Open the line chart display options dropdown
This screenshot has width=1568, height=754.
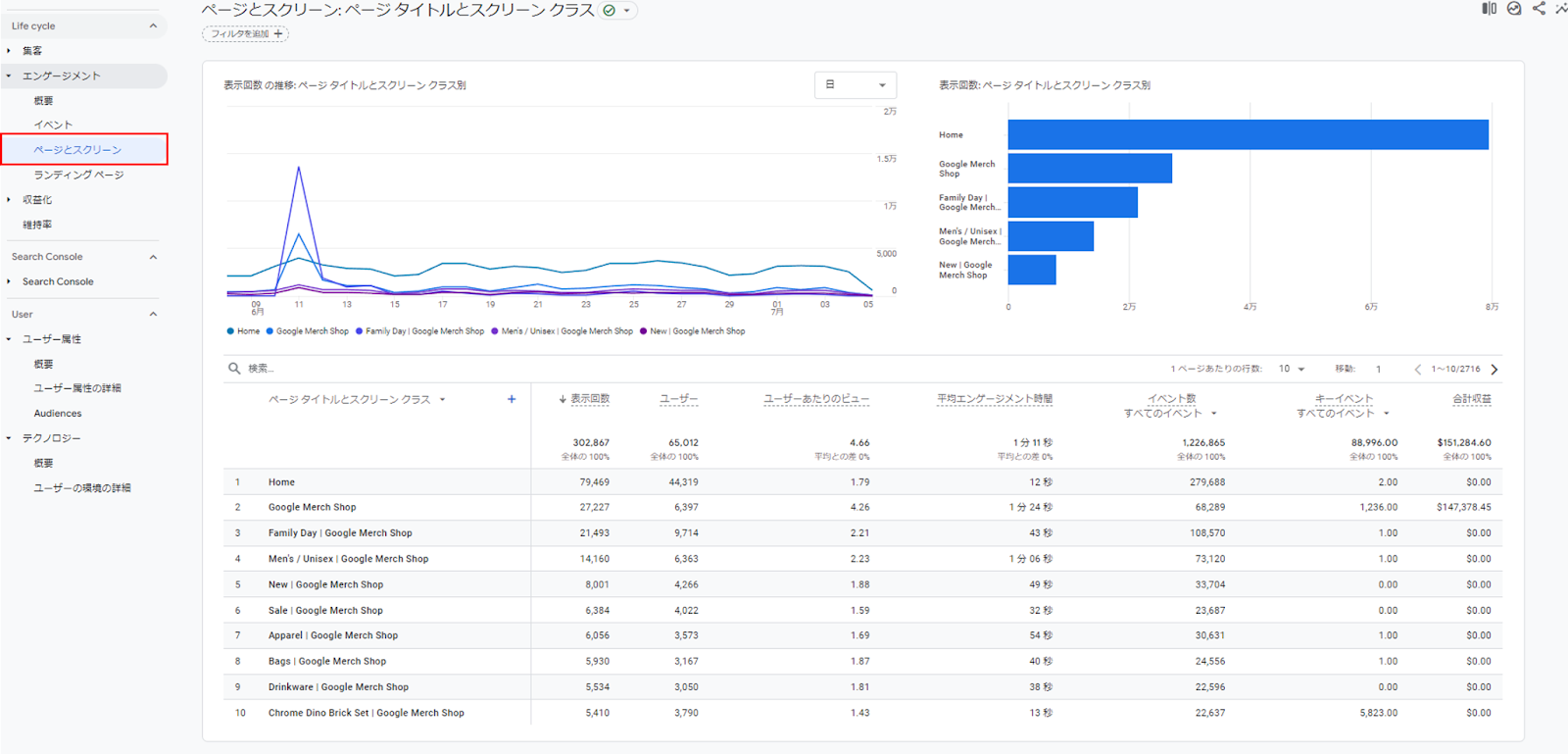(x=856, y=85)
